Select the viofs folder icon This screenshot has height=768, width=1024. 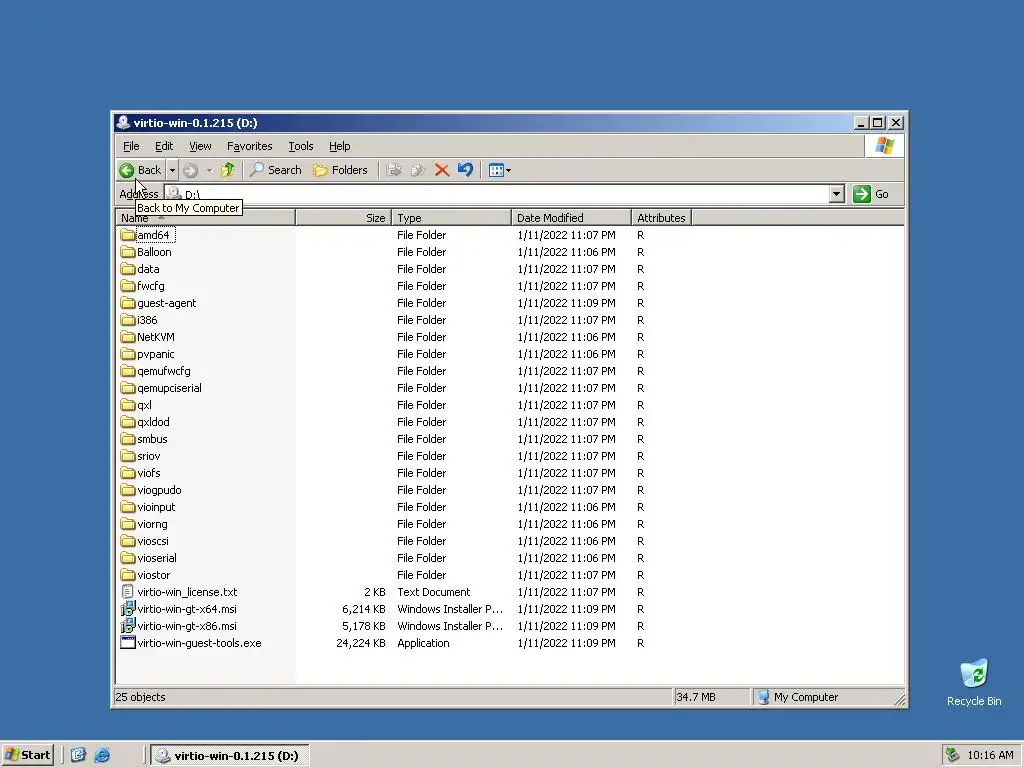pos(128,473)
